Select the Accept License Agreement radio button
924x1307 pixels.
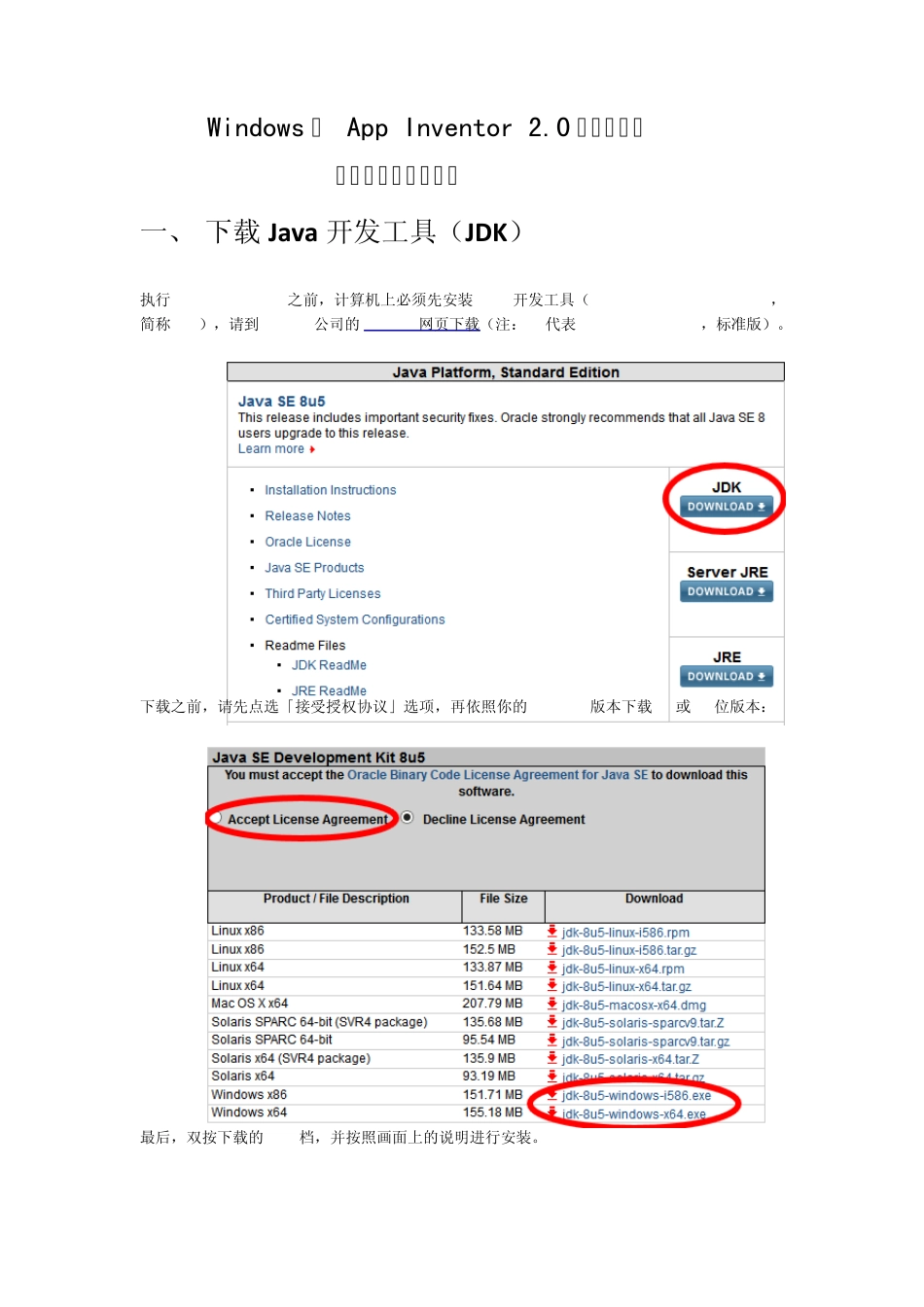[216, 818]
